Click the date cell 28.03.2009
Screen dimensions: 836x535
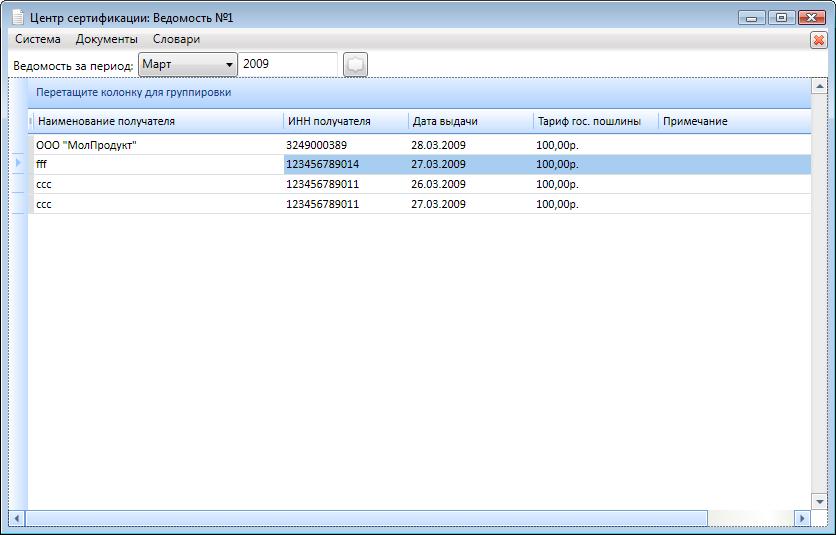[x=470, y=145]
